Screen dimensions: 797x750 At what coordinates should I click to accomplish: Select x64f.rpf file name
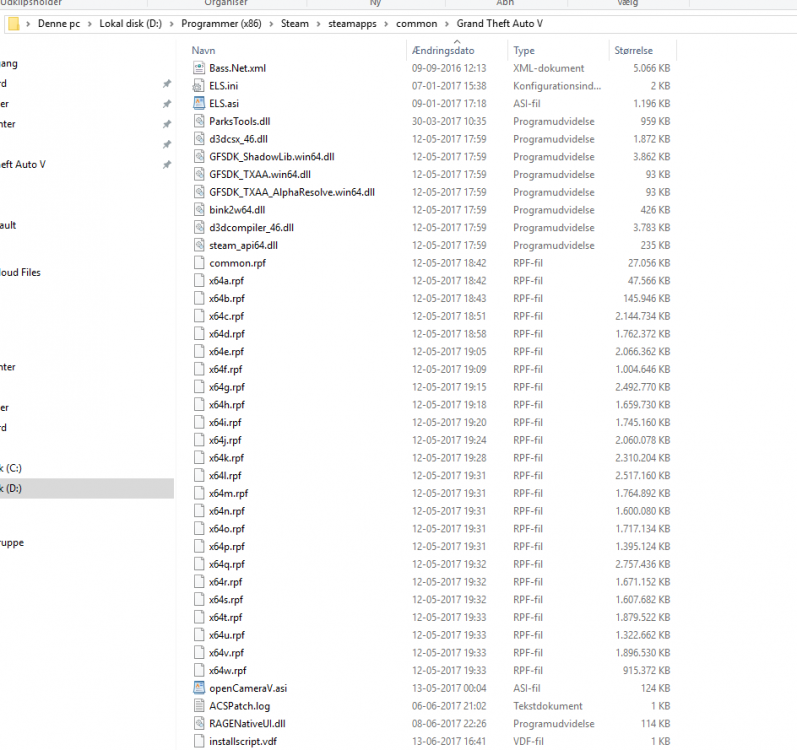pyautogui.click(x=226, y=369)
